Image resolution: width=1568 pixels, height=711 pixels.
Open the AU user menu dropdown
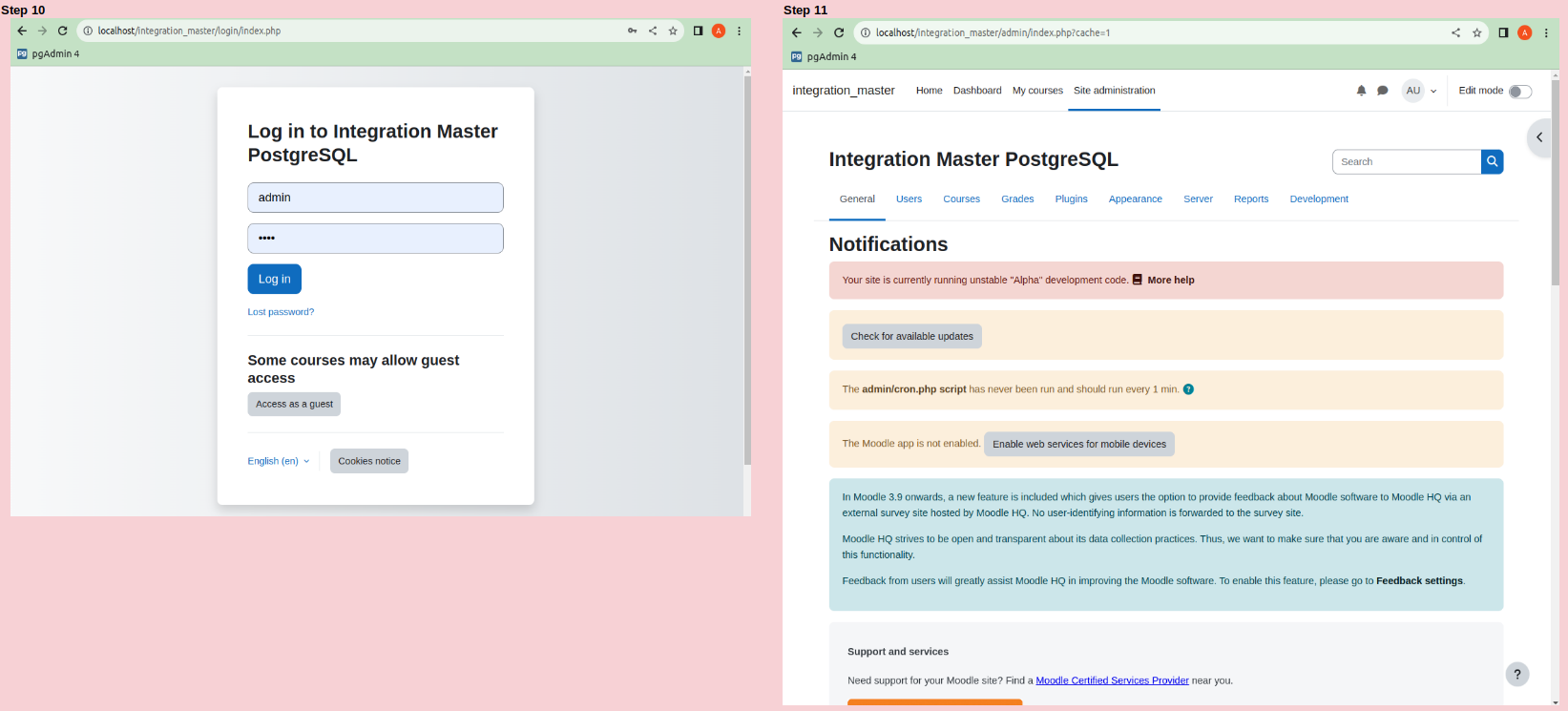pyautogui.click(x=1420, y=91)
